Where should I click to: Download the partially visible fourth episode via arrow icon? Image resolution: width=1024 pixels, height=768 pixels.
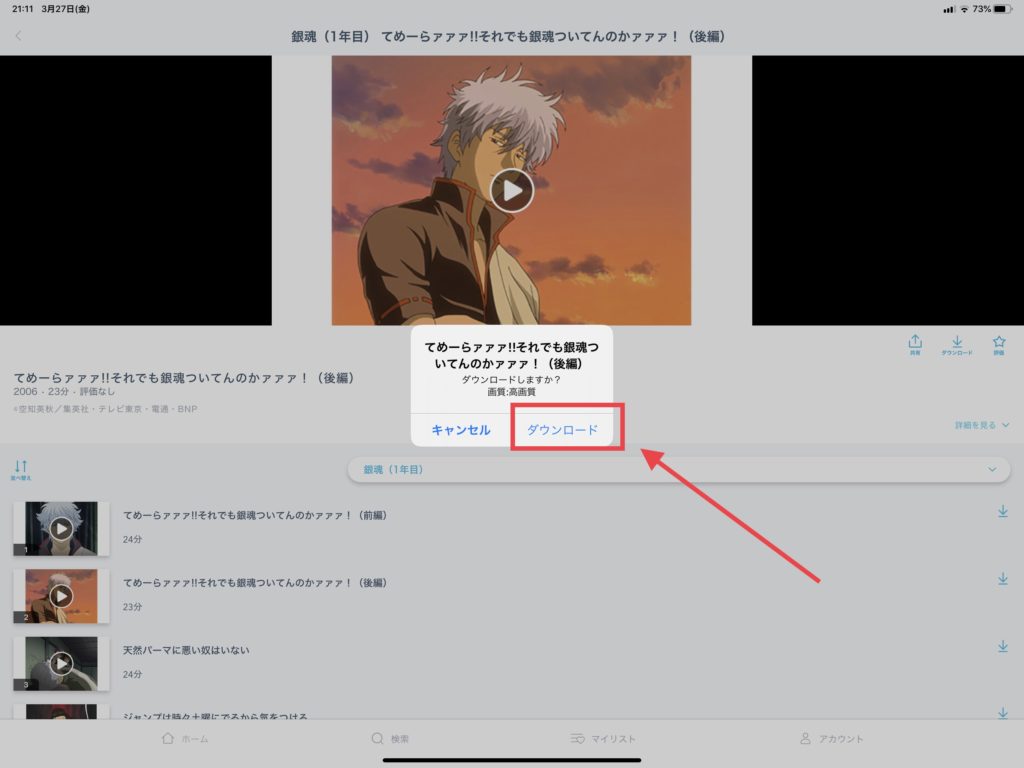(x=1002, y=713)
